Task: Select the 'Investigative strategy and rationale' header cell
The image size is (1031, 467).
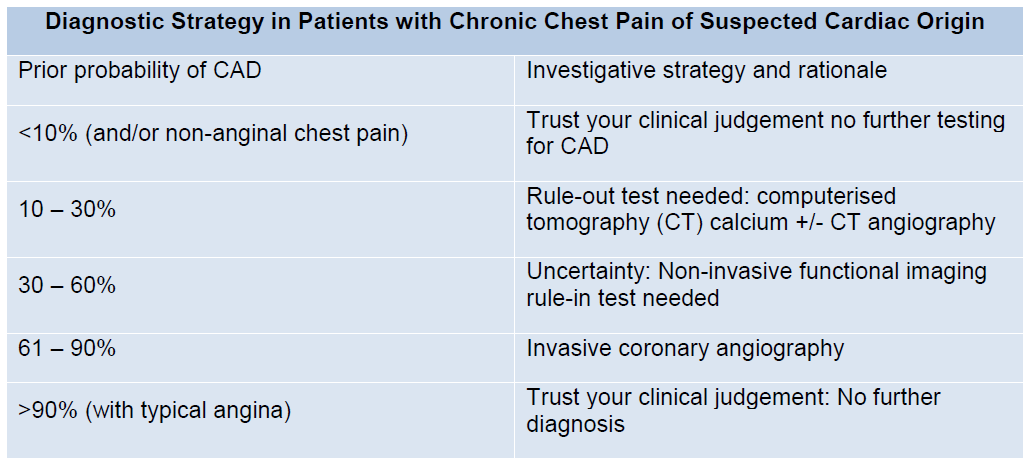Action: (769, 80)
